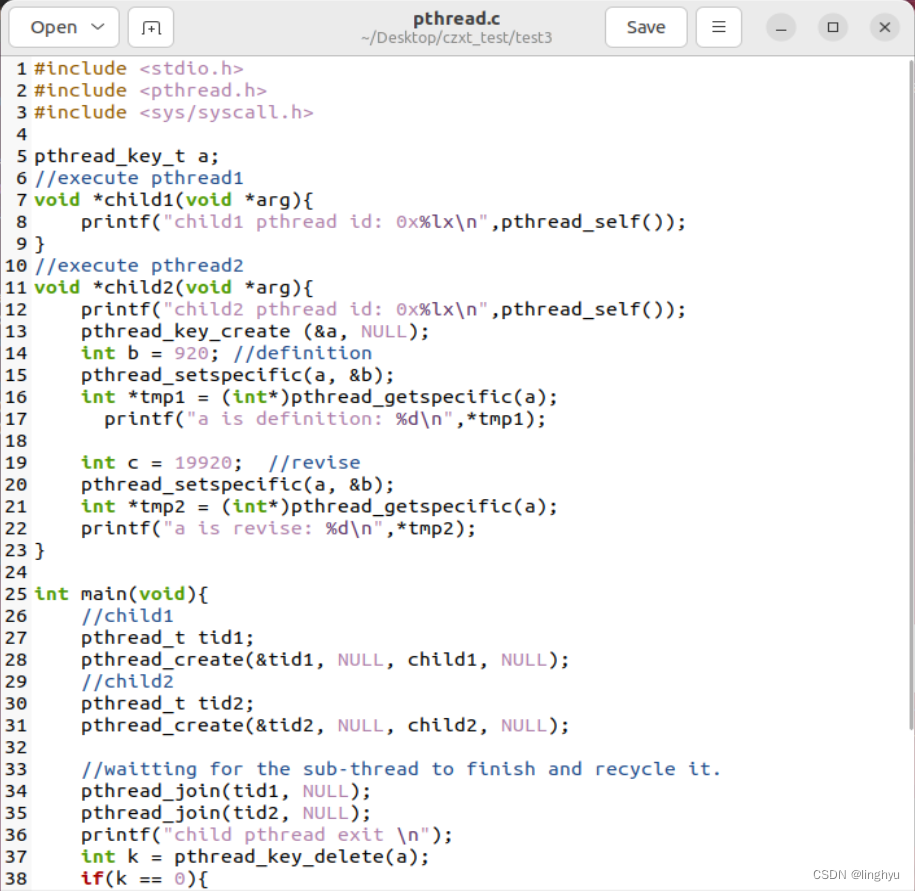Screen dimensions: 915x891
Task: Click the '//execute pthread1' comment
Action: point(139,179)
